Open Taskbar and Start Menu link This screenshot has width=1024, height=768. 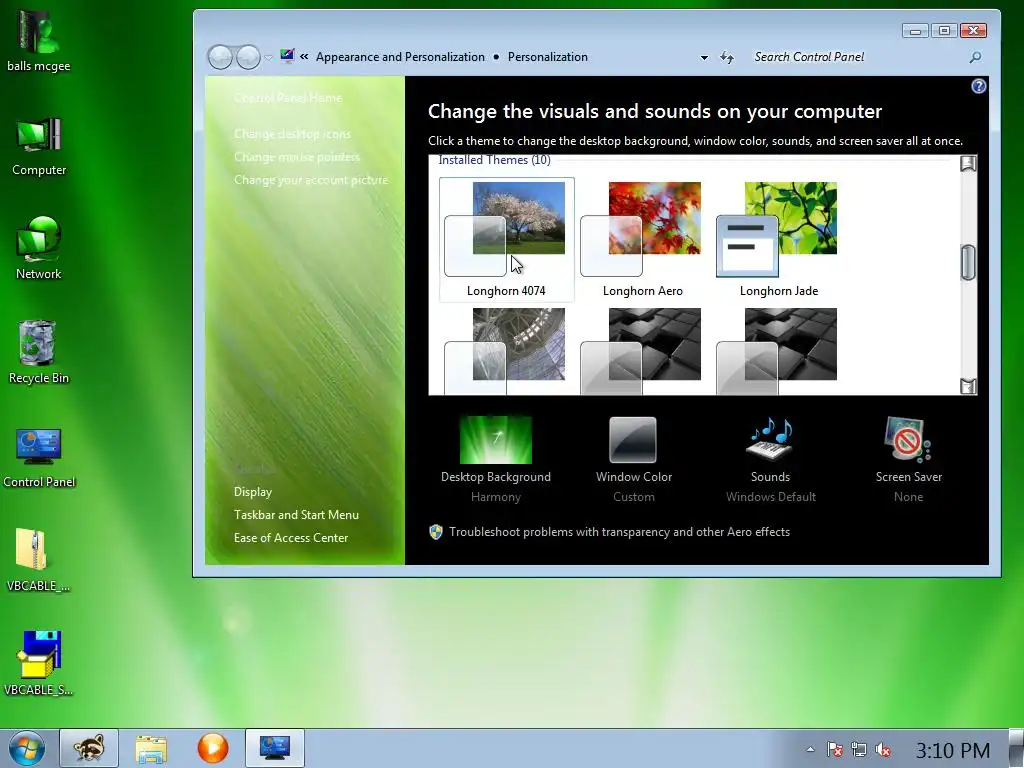pos(296,515)
